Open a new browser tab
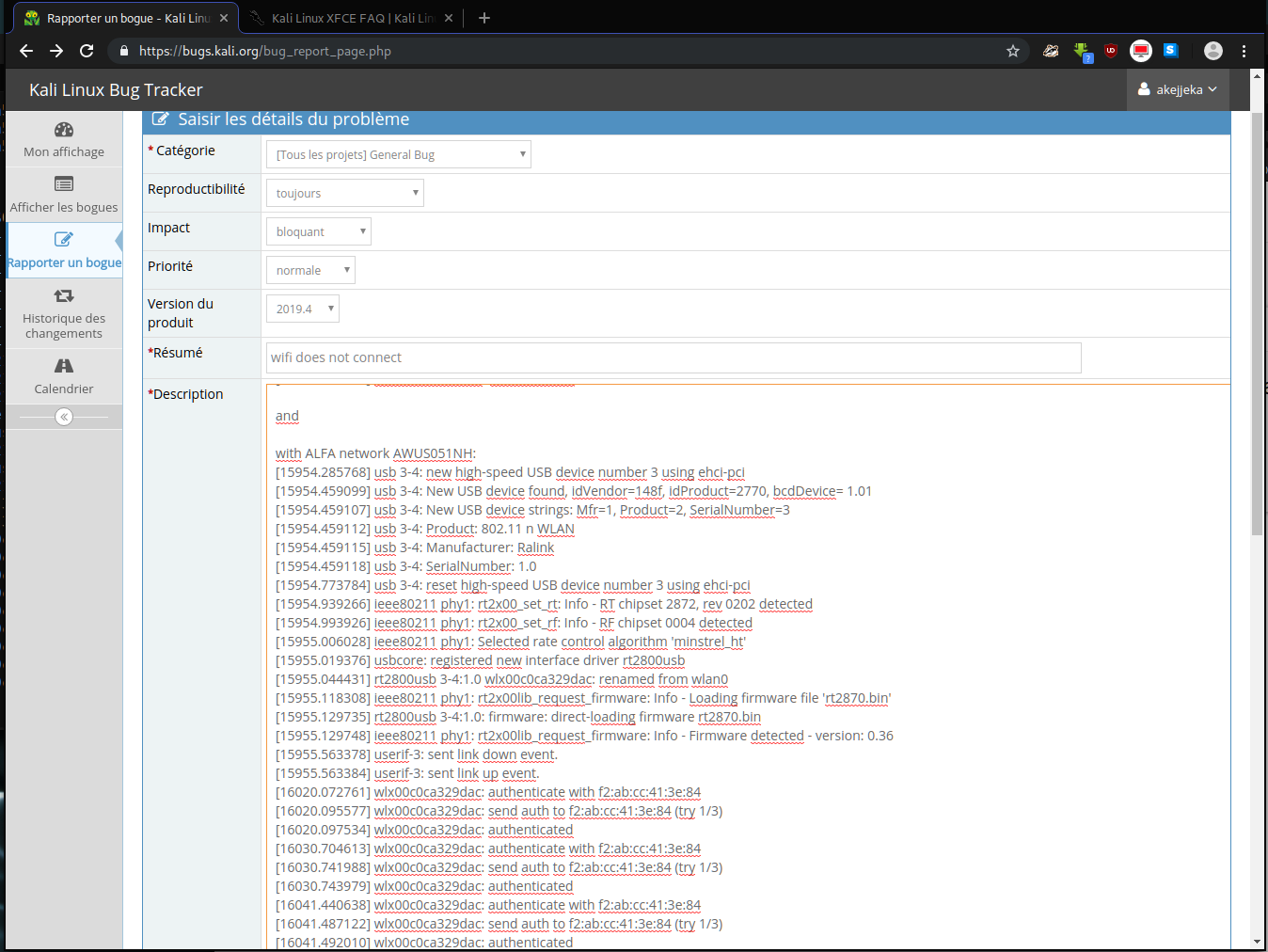Viewport: 1268px width, 952px height. click(x=484, y=18)
